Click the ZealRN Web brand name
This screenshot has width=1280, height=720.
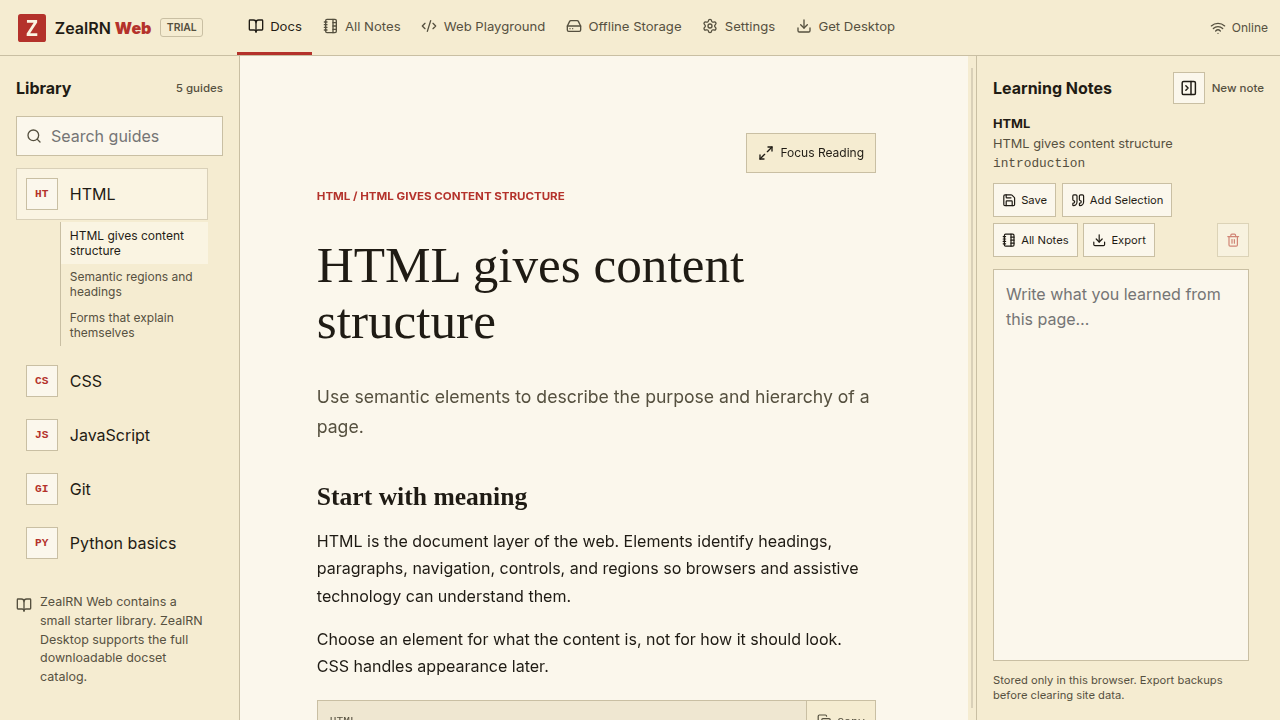(103, 28)
